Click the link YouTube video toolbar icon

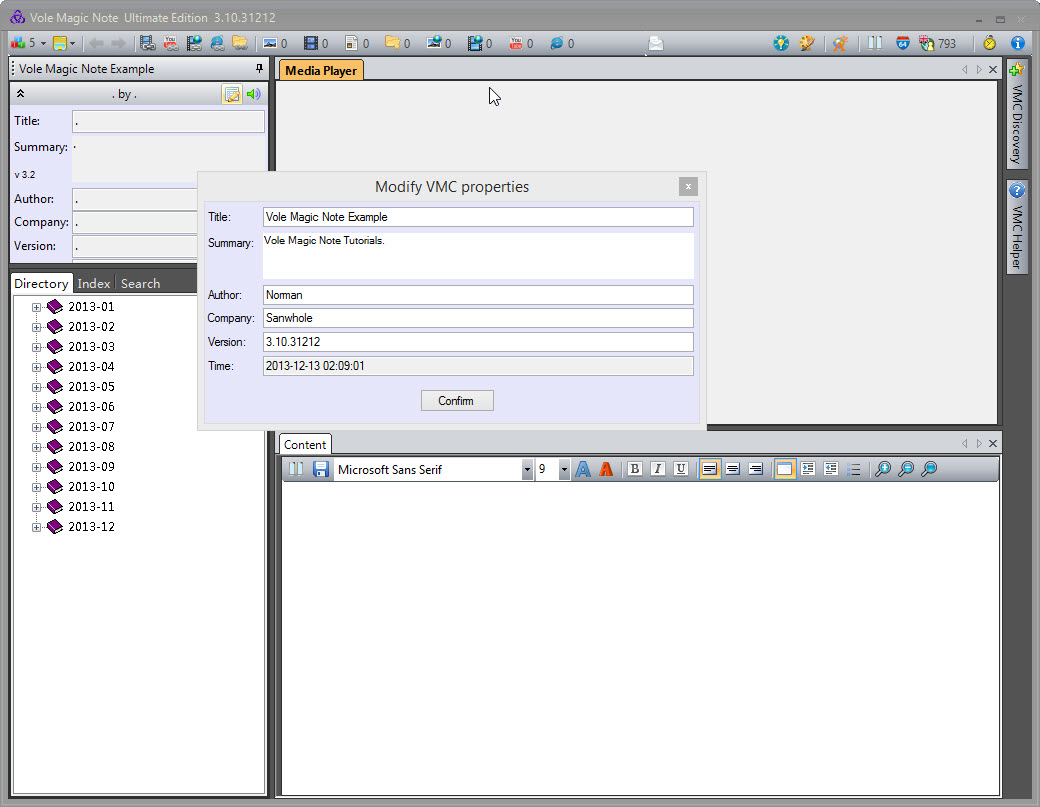point(170,43)
